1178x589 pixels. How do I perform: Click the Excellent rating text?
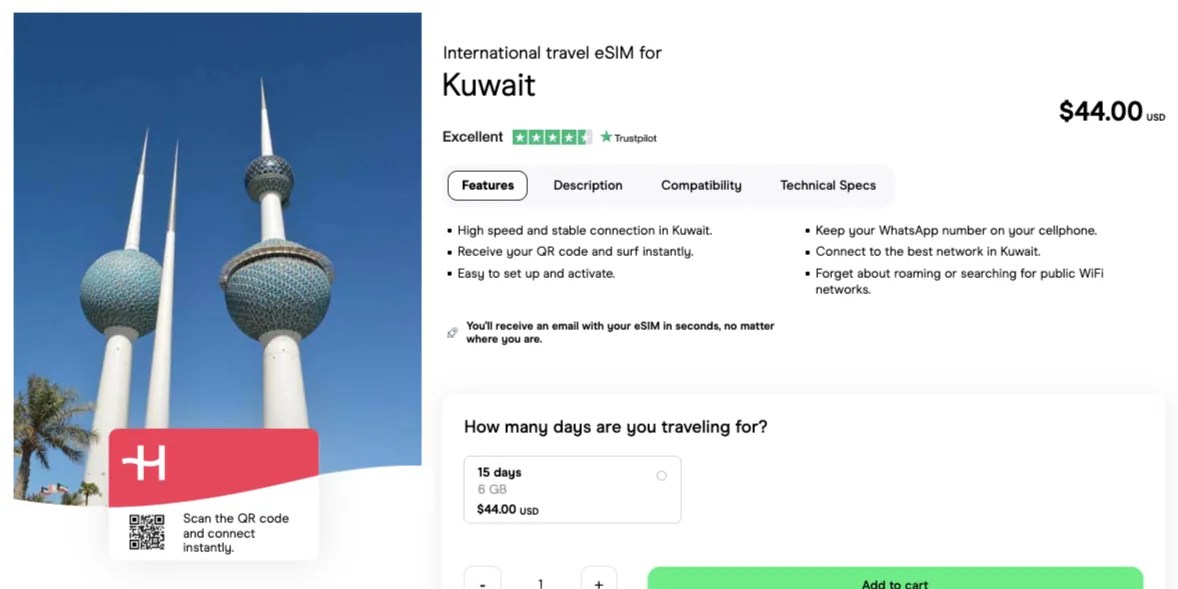[x=472, y=136]
